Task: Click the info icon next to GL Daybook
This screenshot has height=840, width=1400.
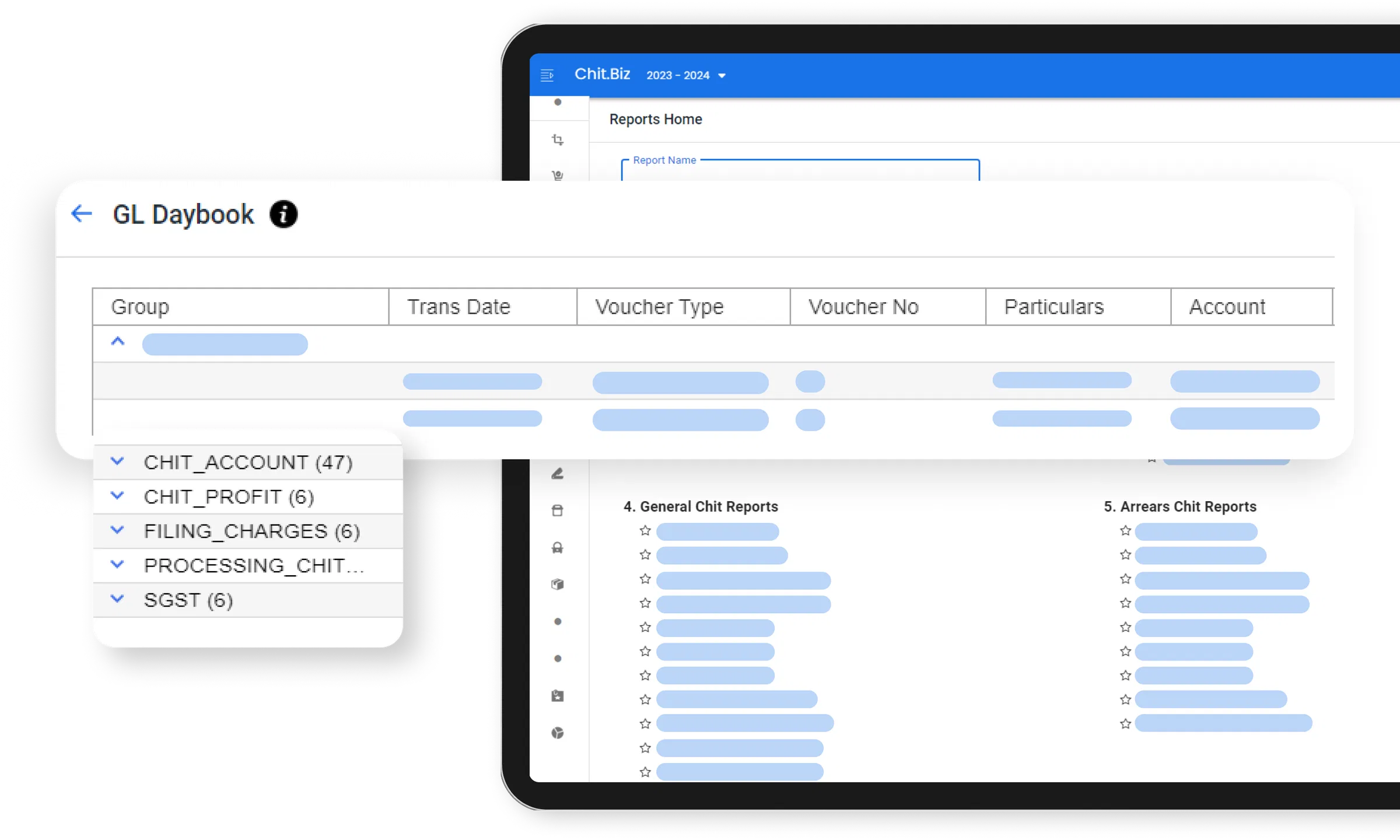Action: (x=283, y=214)
